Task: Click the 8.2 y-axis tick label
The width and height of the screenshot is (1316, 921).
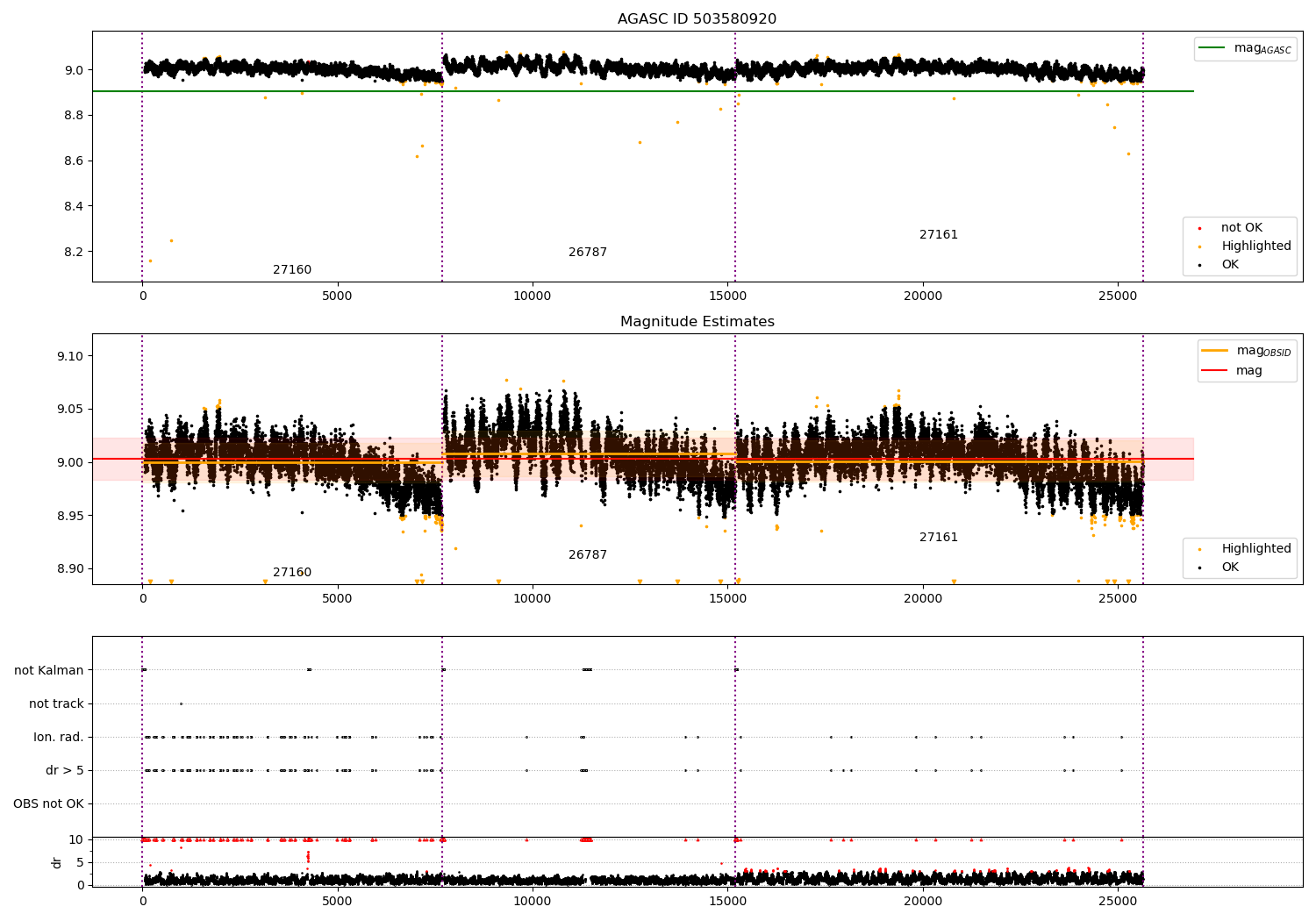Action: click(x=73, y=252)
